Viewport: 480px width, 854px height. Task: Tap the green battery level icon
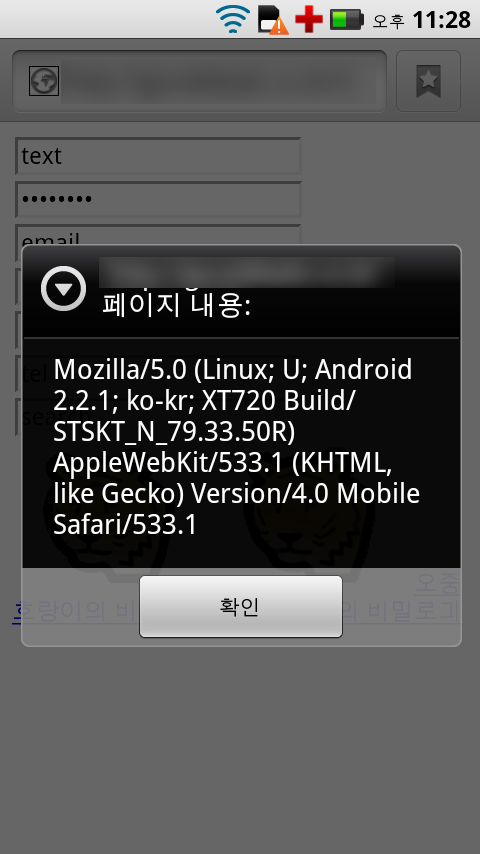pos(347,20)
